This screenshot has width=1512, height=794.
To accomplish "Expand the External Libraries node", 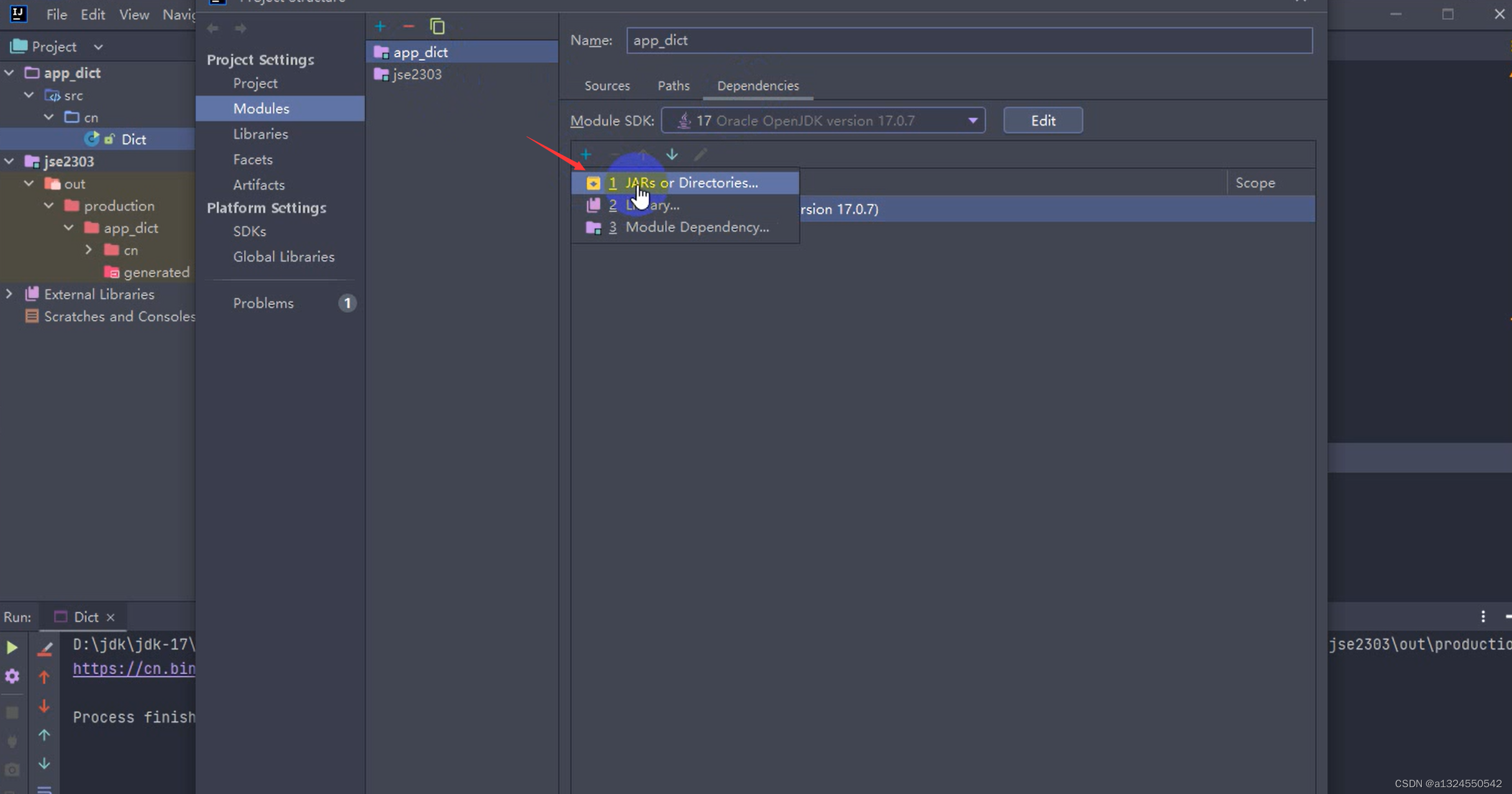I will coord(9,294).
